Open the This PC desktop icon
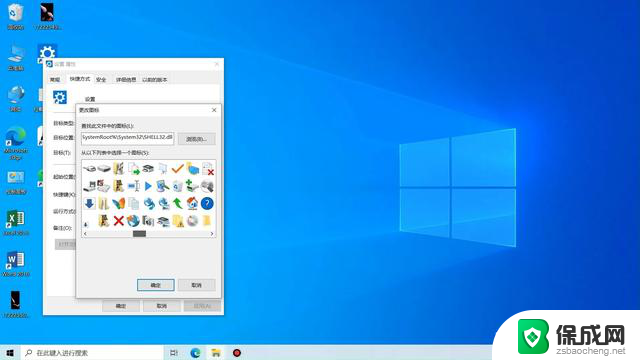The height and width of the screenshot is (360, 640). [16, 58]
